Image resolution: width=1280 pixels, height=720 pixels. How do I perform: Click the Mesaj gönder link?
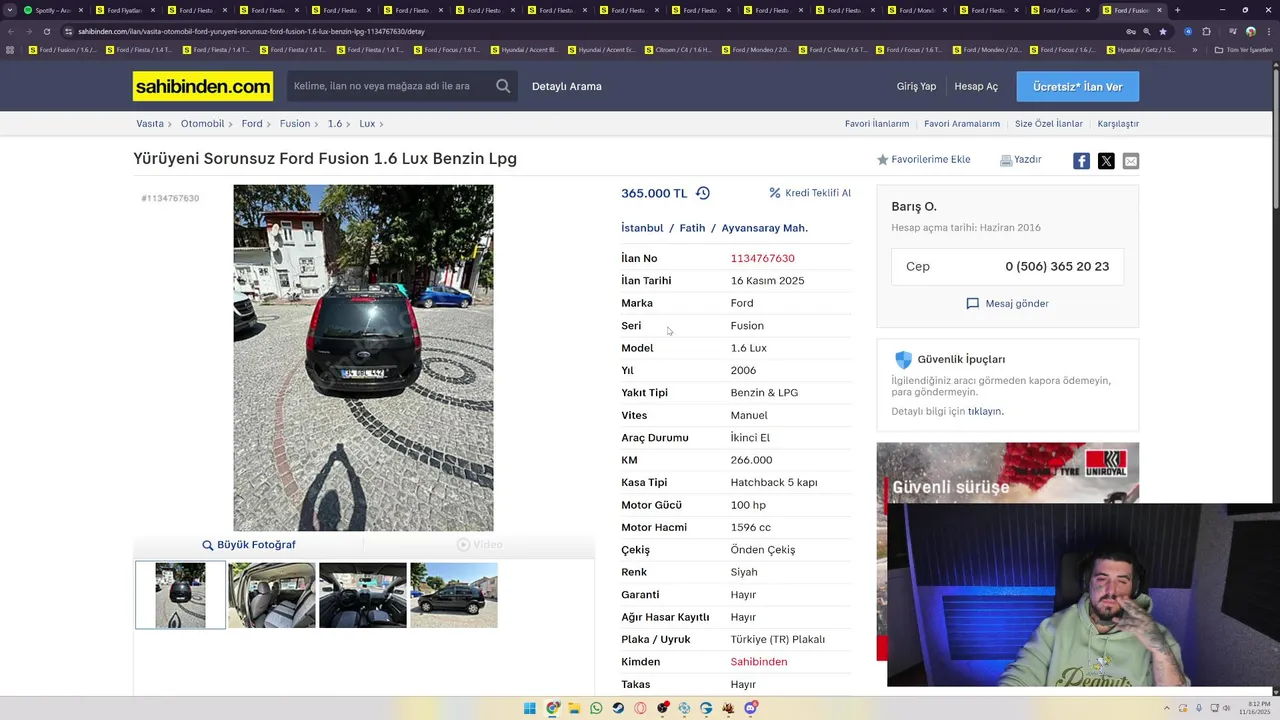point(1017,303)
